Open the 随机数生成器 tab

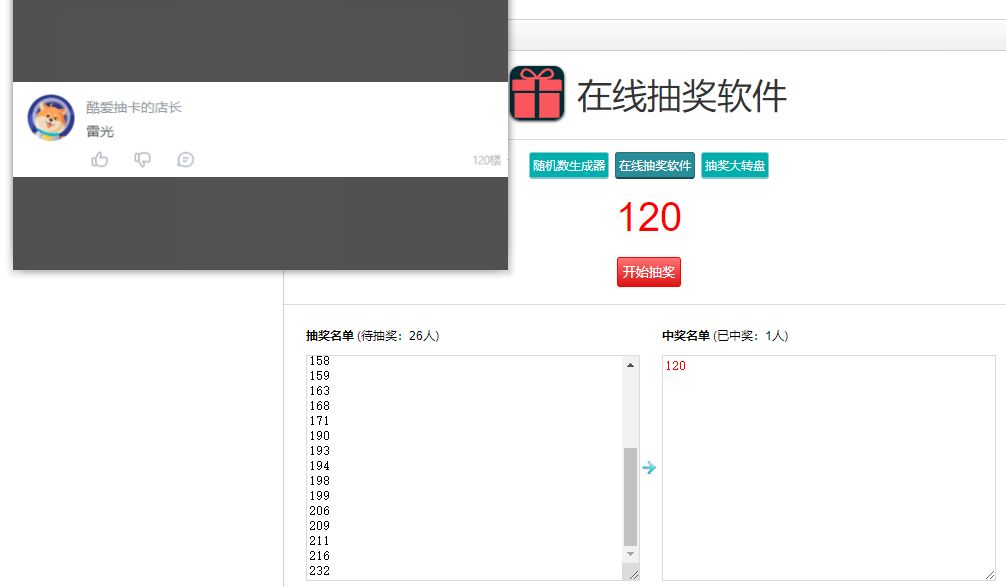[x=568, y=166]
